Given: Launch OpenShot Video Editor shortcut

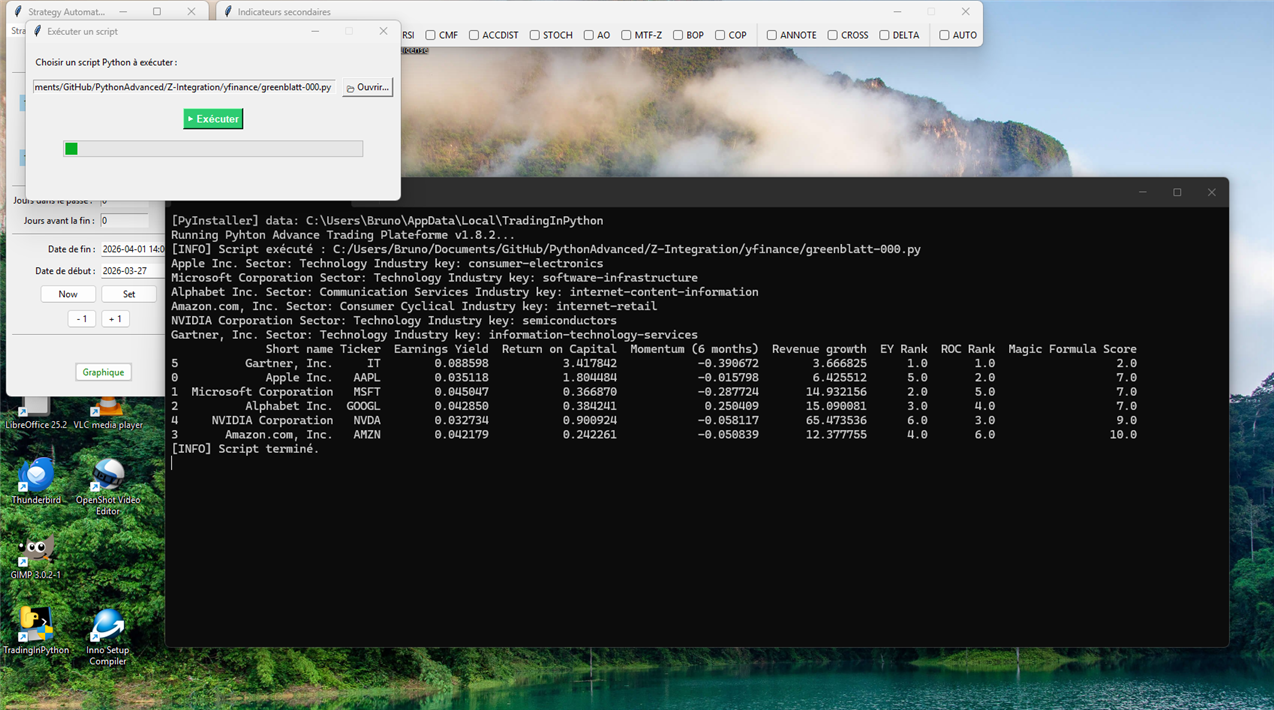Looking at the screenshot, I should (107, 476).
